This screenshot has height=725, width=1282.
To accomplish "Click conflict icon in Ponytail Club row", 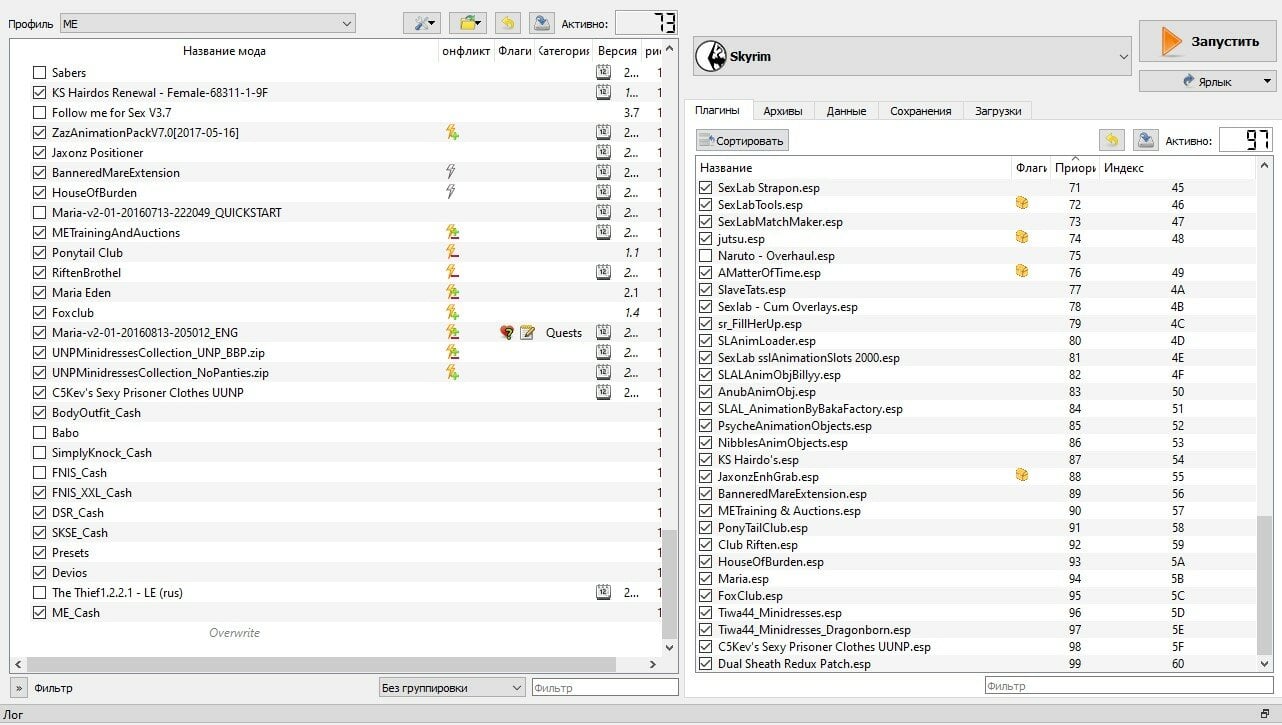I will (x=452, y=252).
